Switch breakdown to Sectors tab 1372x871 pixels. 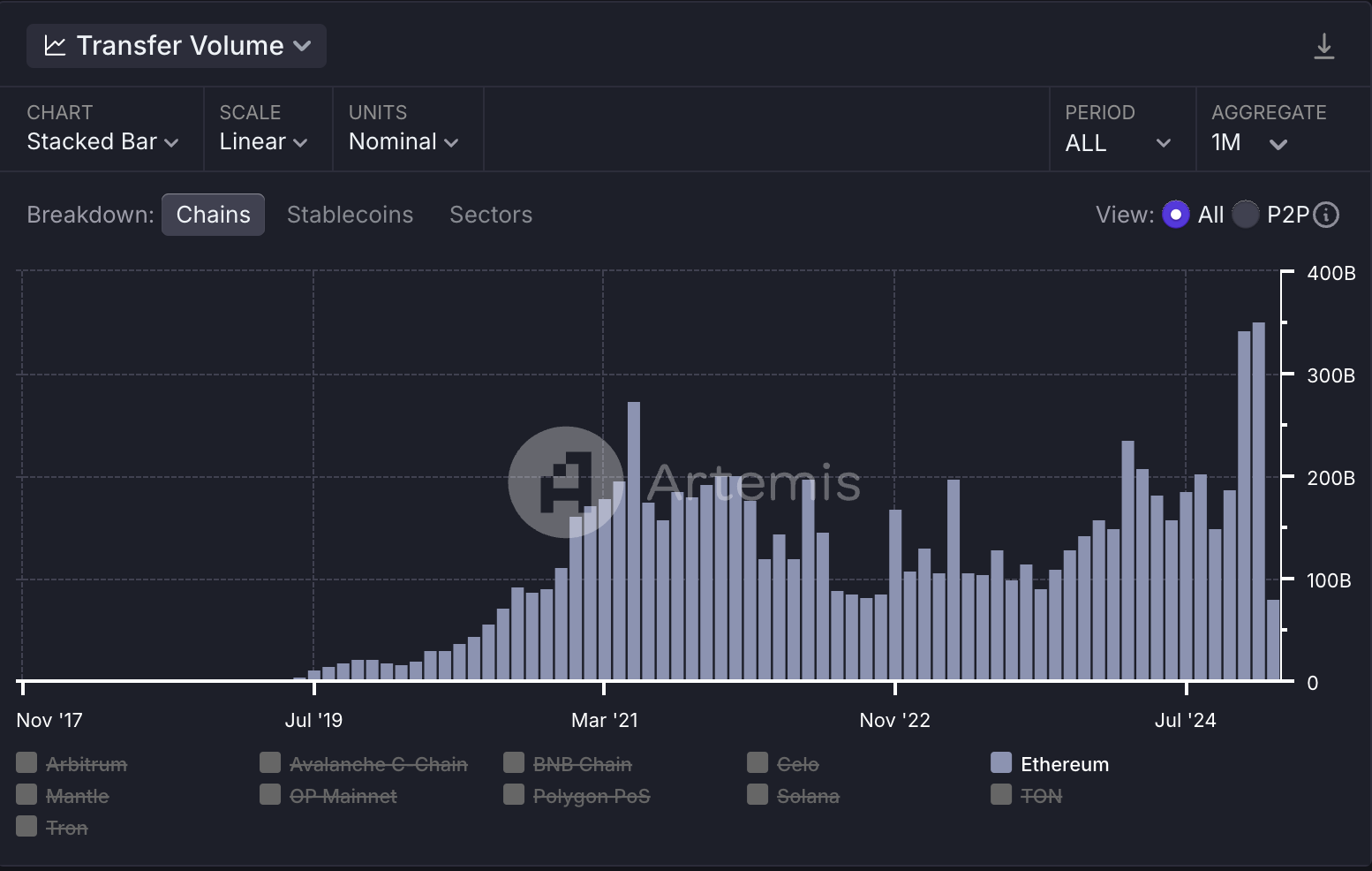(491, 215)
